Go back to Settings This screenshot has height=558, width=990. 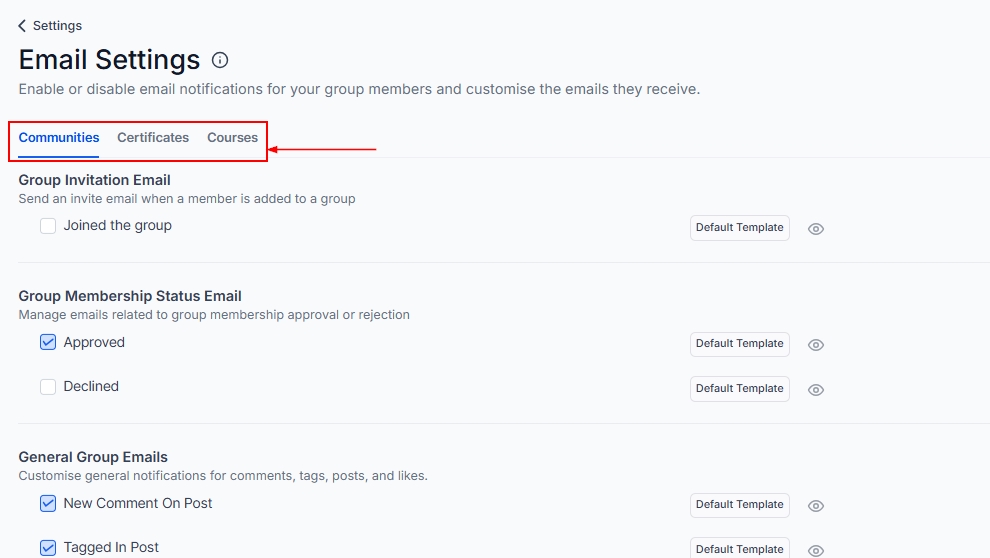tap(57, 26)
